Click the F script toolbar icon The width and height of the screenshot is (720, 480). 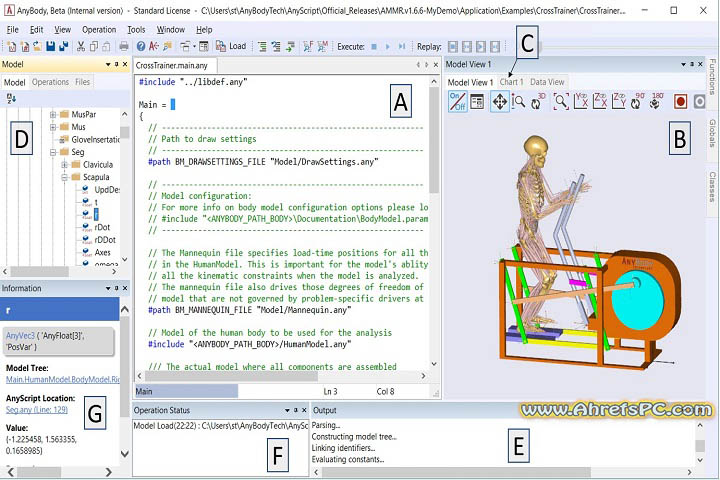pos(308,46)
